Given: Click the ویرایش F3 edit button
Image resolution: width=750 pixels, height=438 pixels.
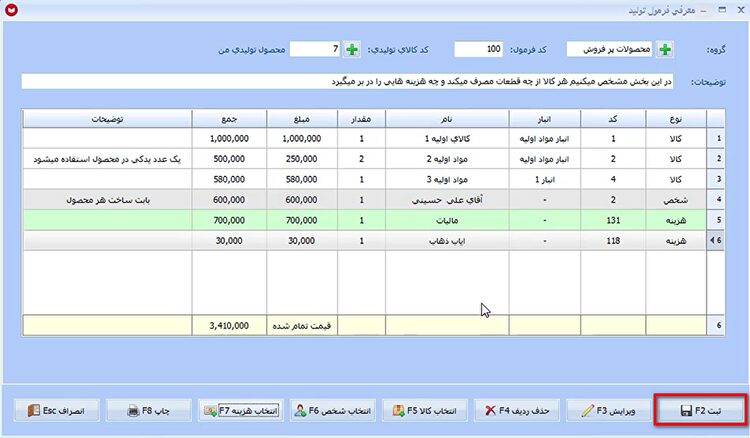Looking at the screenshot, I should coord(609,411).
